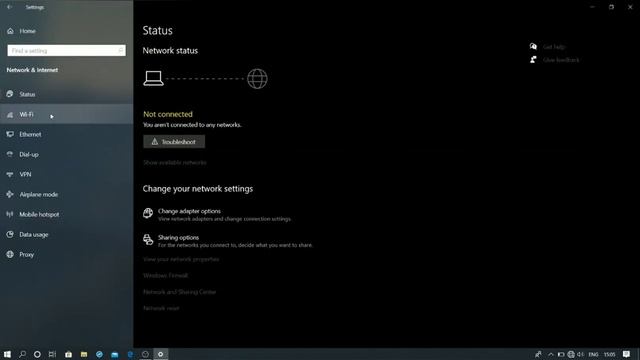Click the Data usage icon in sidebar
This screenshot has width=640, height=360.
10,234
